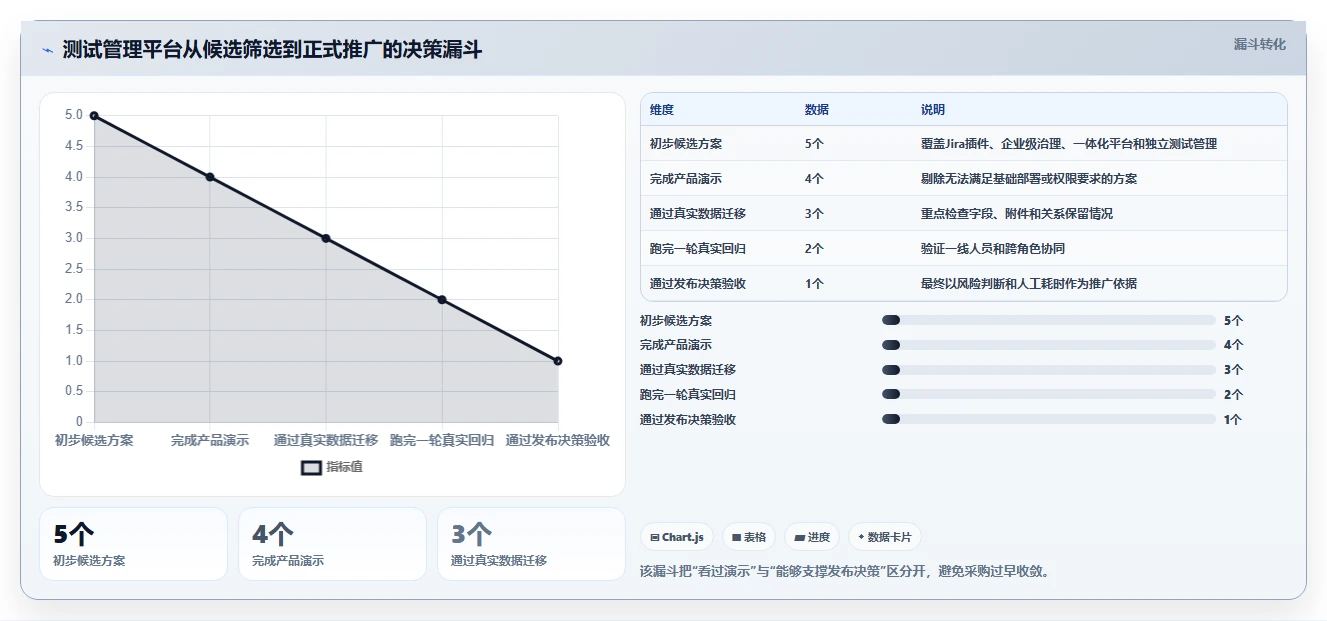Click the x-axis label 通过真实数据迁移
Viewport: 1327px width, 621px height.
coord(326,440)
